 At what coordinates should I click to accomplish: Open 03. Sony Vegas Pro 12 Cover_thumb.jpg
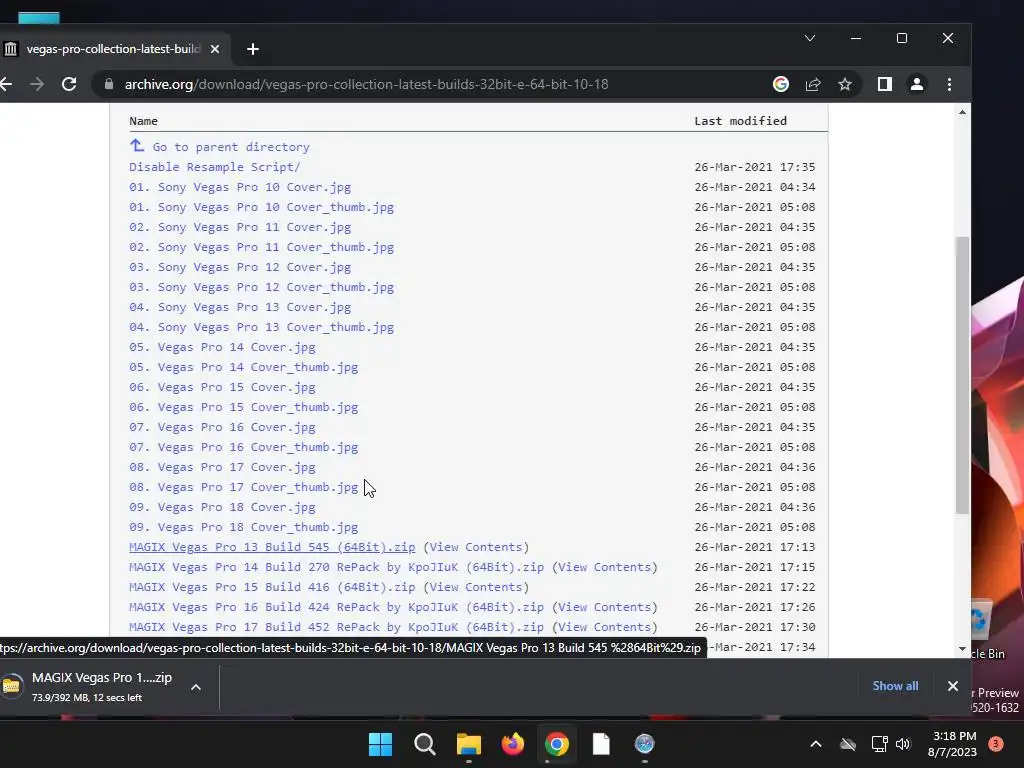pyautogui.click(x=261, y=287)
